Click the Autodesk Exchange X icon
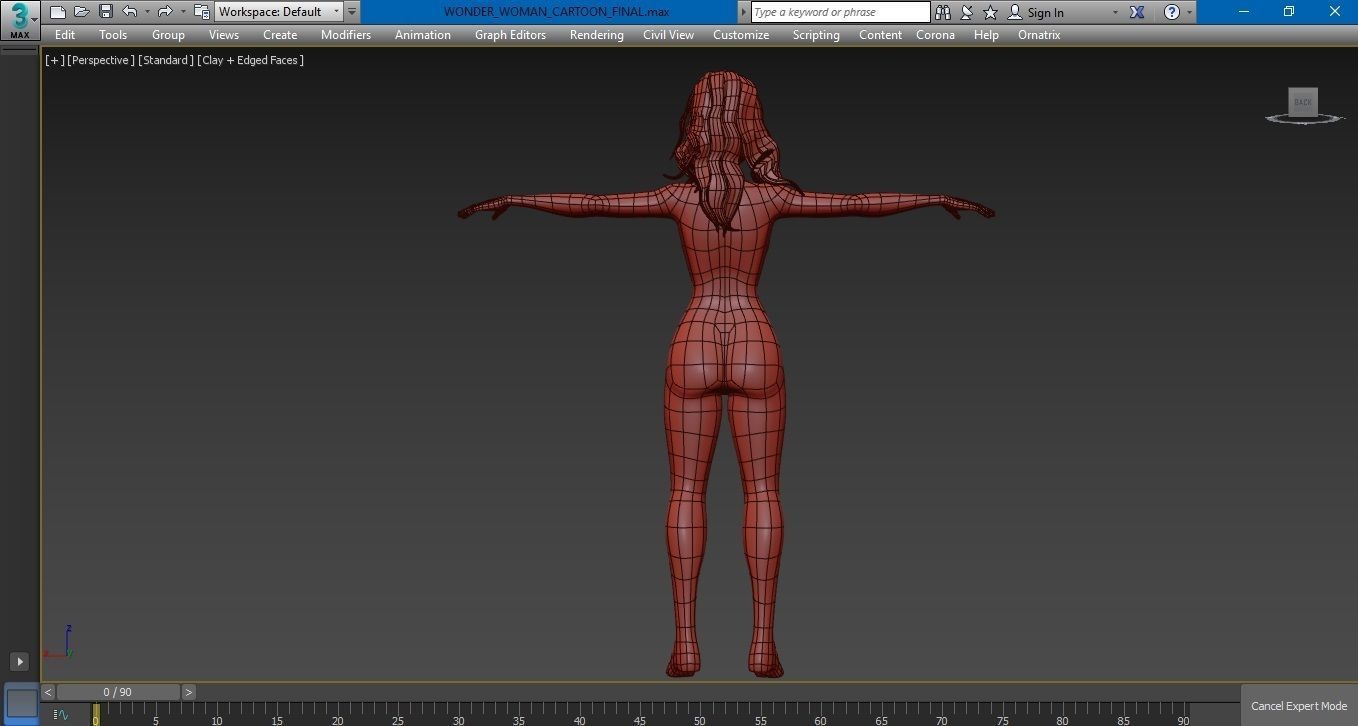The height and width of the screenshot is (726, 1358). click(1137, 12)
